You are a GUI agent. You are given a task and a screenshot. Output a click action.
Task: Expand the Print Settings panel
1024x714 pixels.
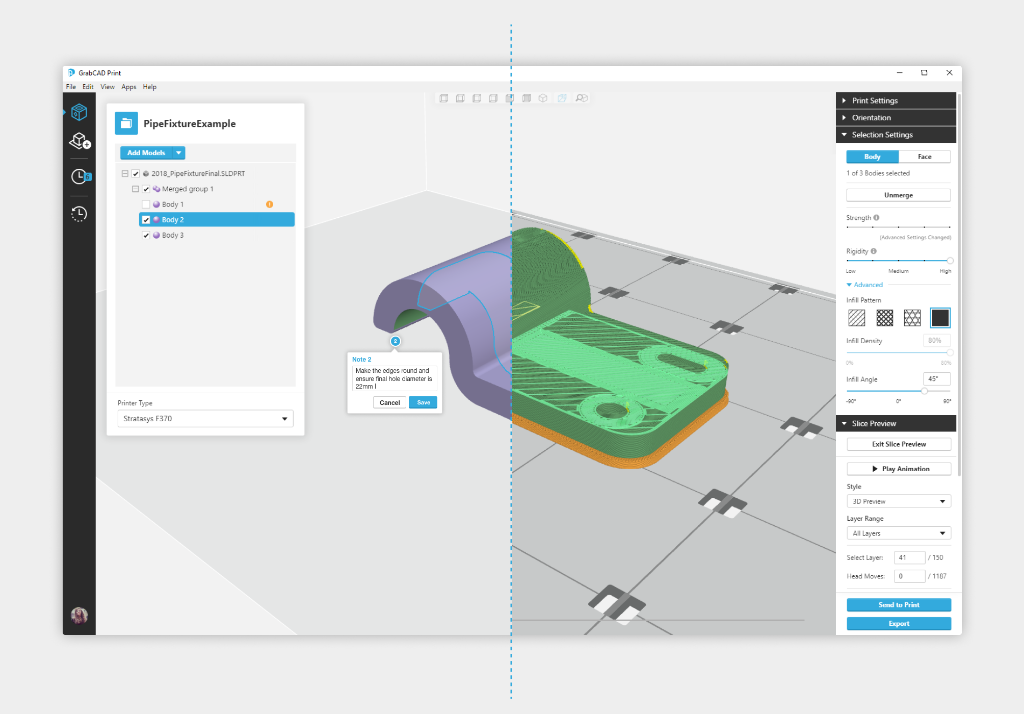coord(895,100)
